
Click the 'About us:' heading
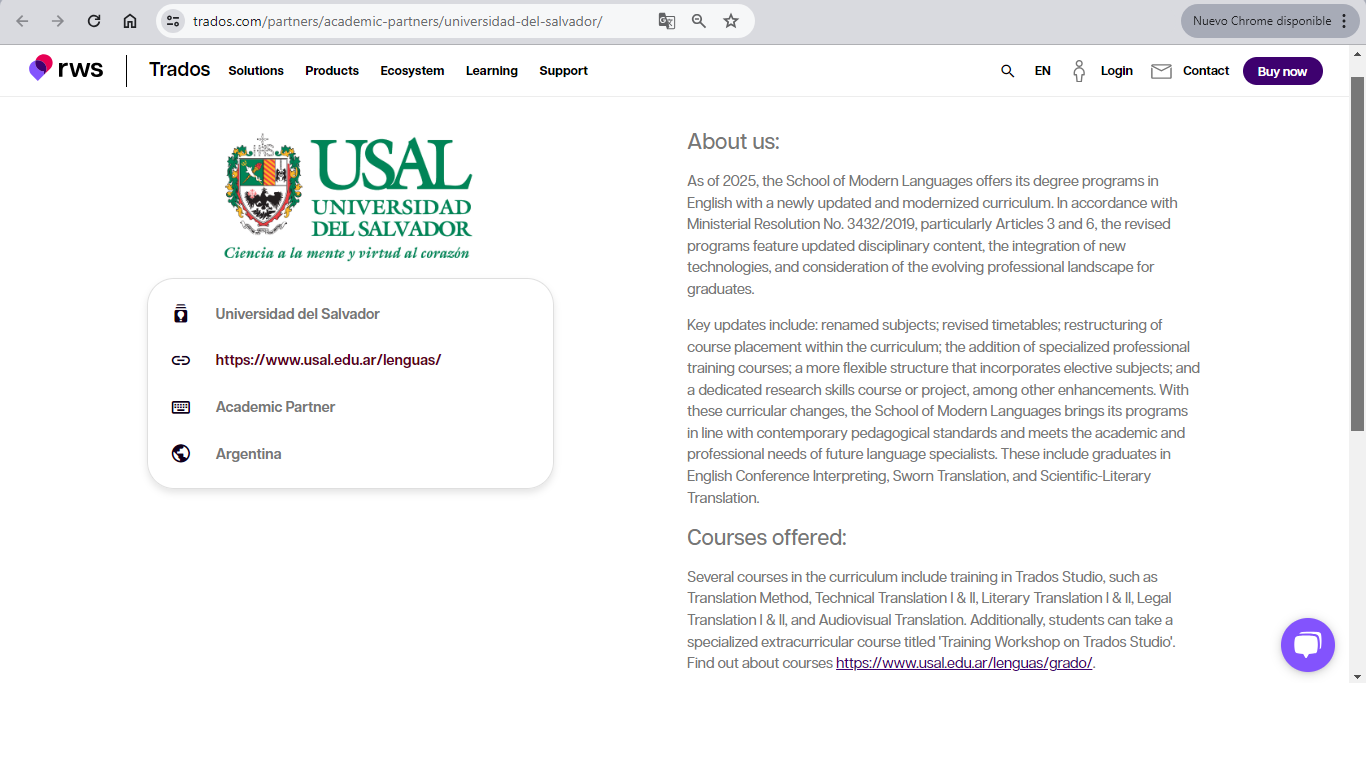(x=733, y=142)
